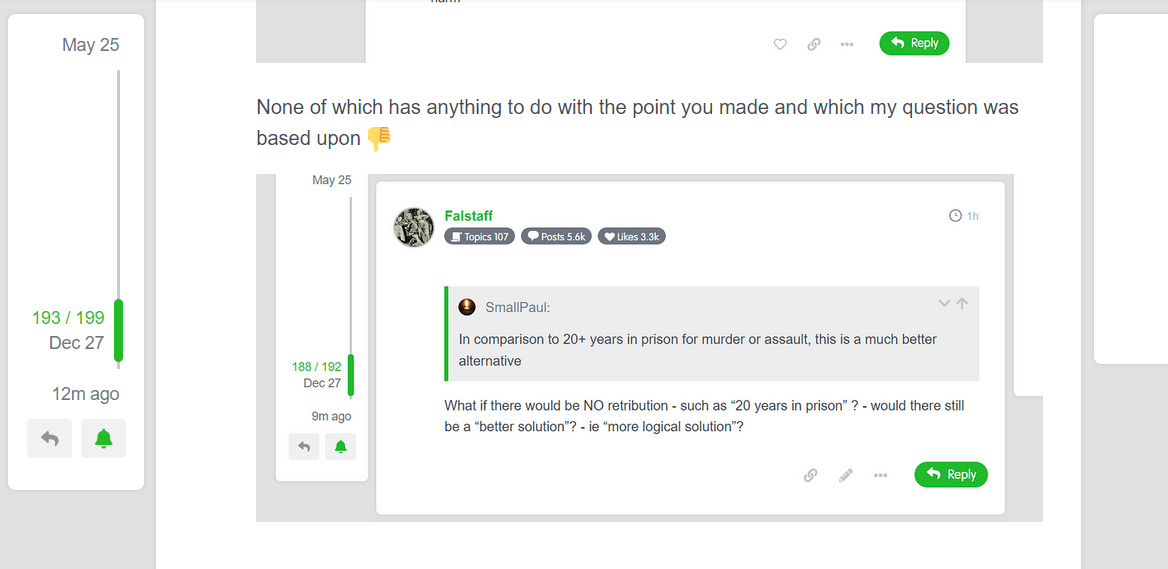Copy link of the top post
This screenshot has width=1168, height=569.
(814, 44)
